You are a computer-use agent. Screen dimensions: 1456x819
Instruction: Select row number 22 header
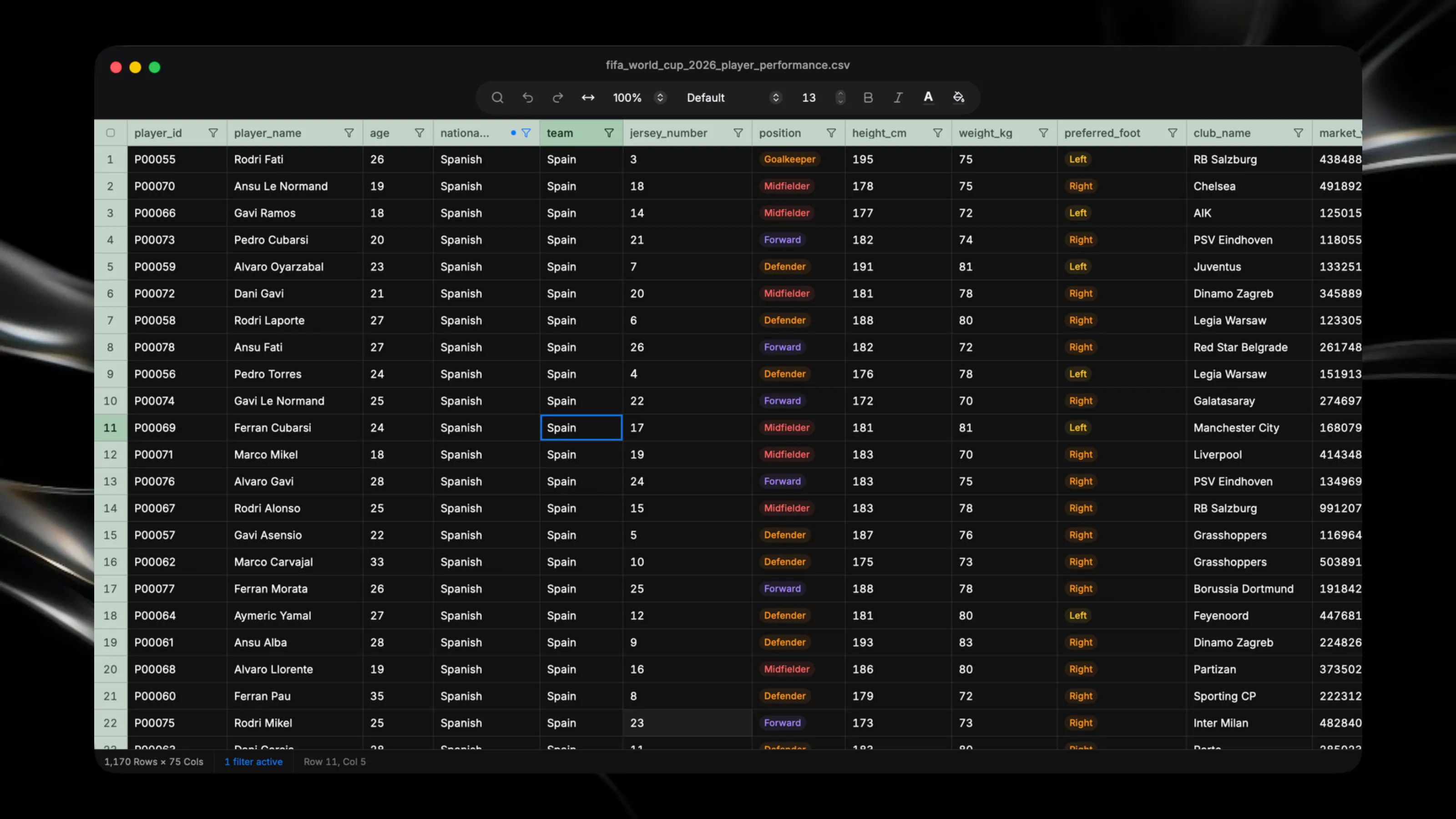(110, 723)
